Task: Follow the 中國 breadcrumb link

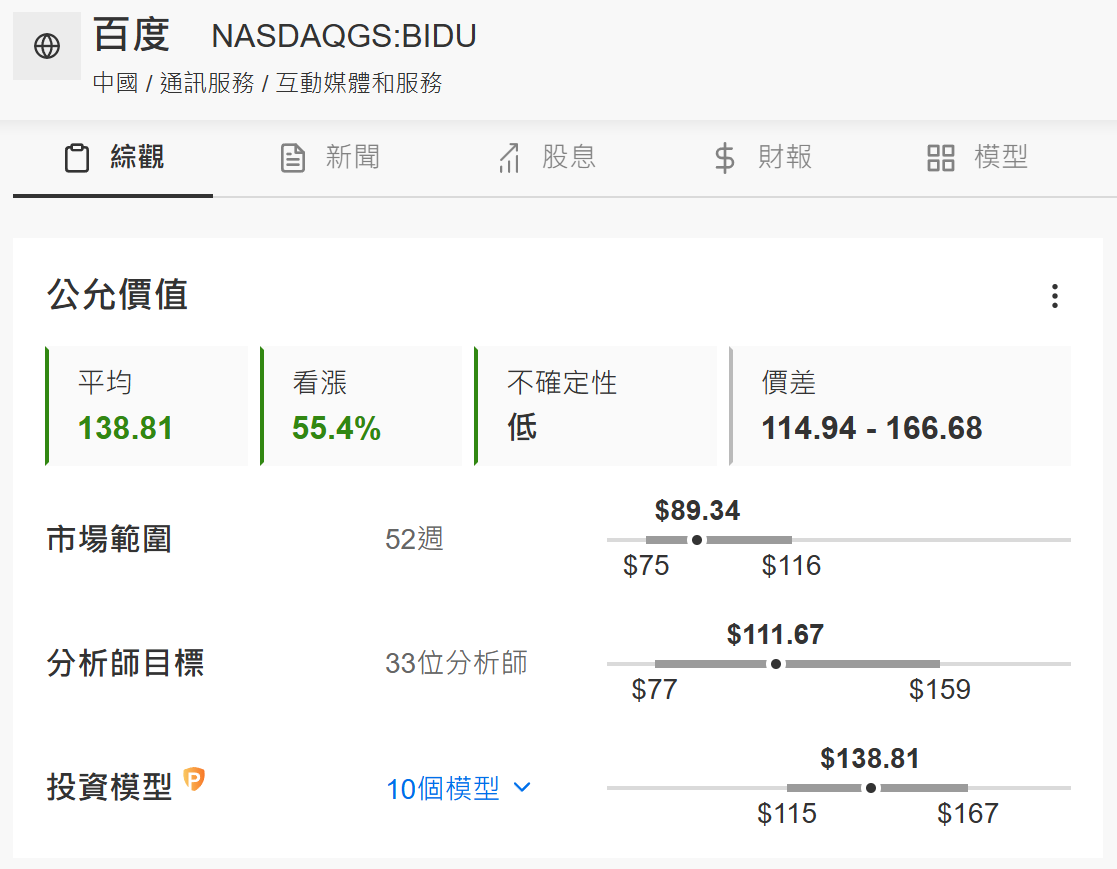Action: tap(115, 83)
